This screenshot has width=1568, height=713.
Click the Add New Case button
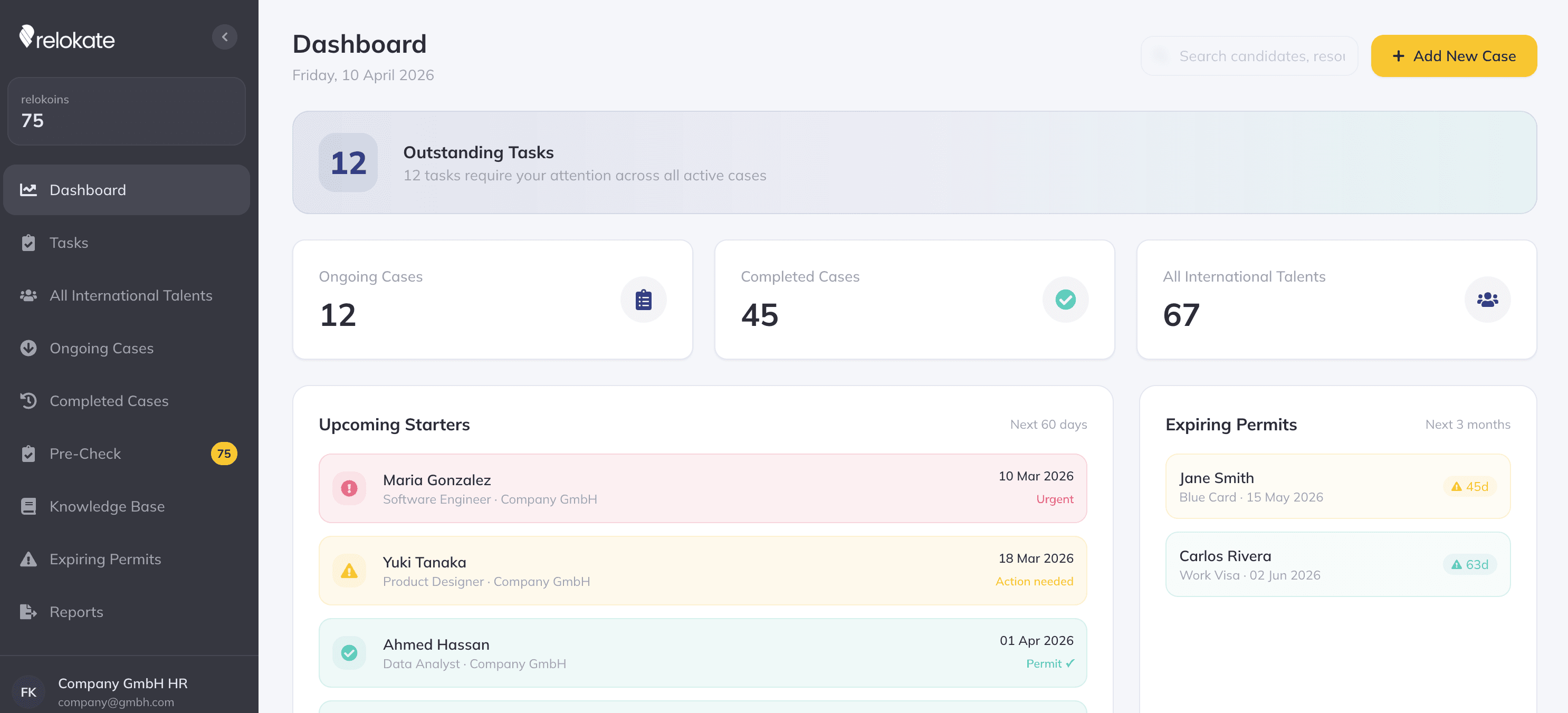(x=1454, y=55)
